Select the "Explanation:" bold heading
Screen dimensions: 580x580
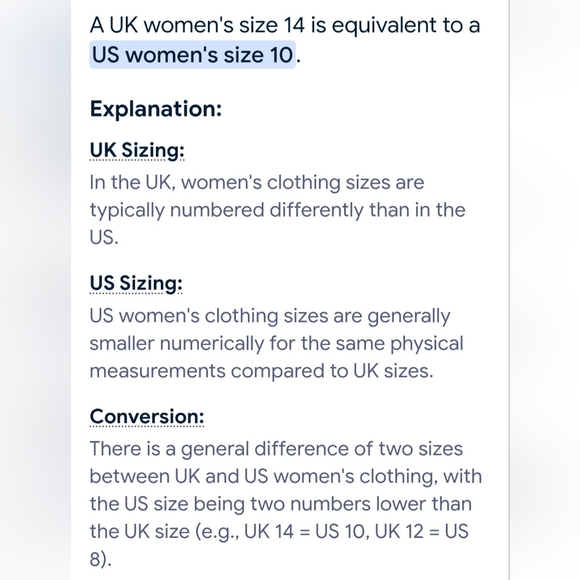pos(156,109)
